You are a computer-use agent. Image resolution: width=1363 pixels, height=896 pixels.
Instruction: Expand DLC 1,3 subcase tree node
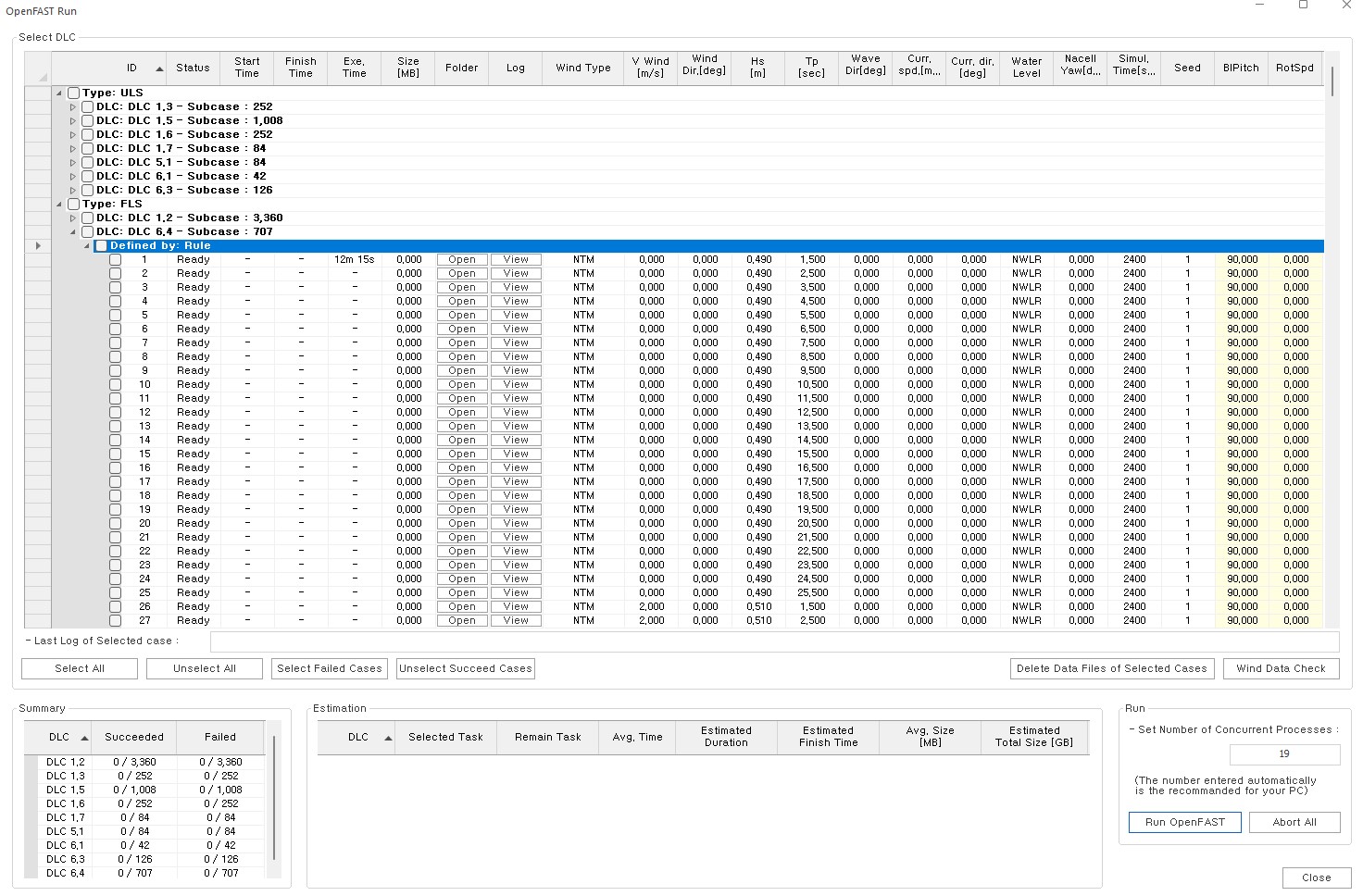[x=74, y=107]
